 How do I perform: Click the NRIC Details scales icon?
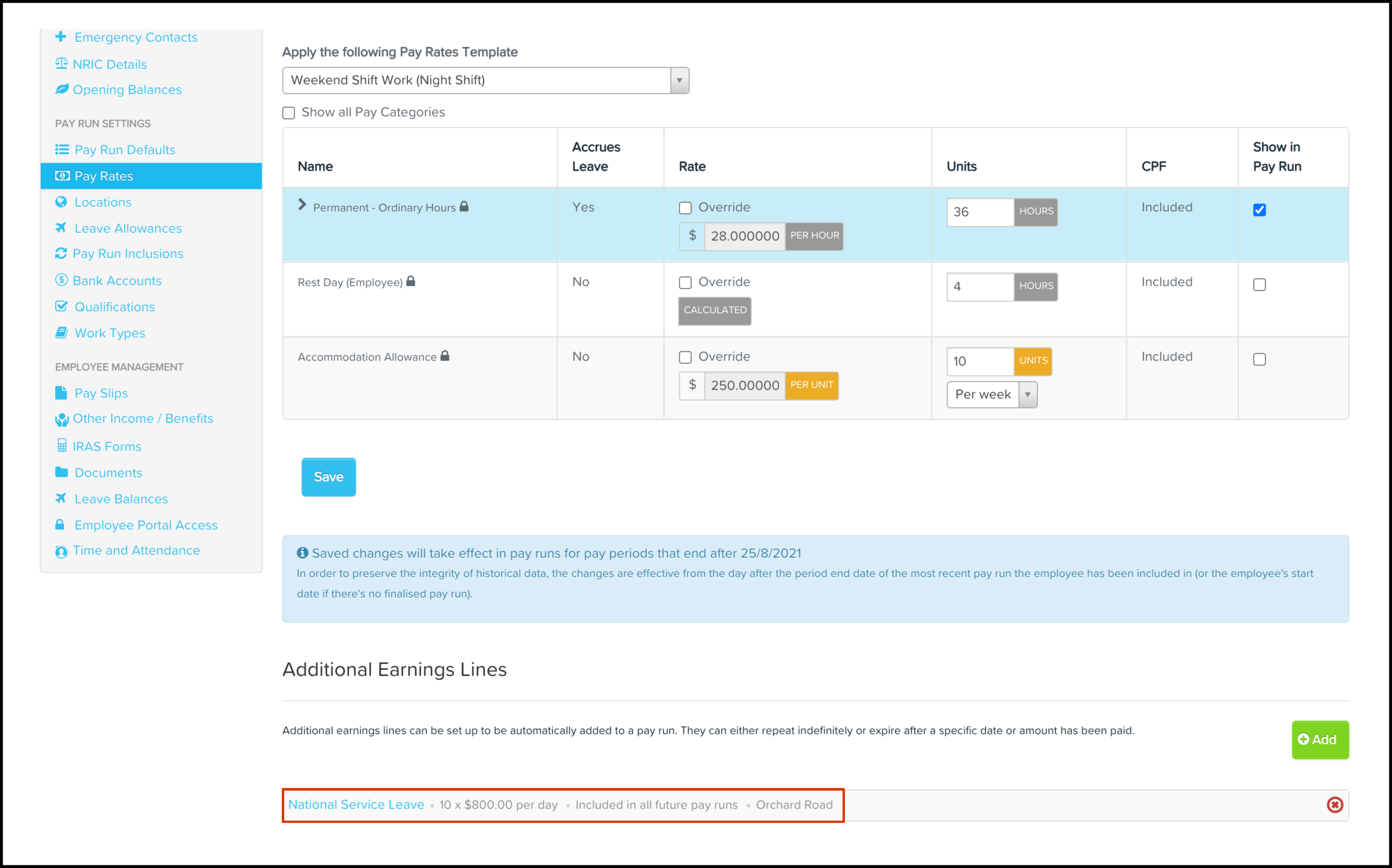tap(61, 64)
